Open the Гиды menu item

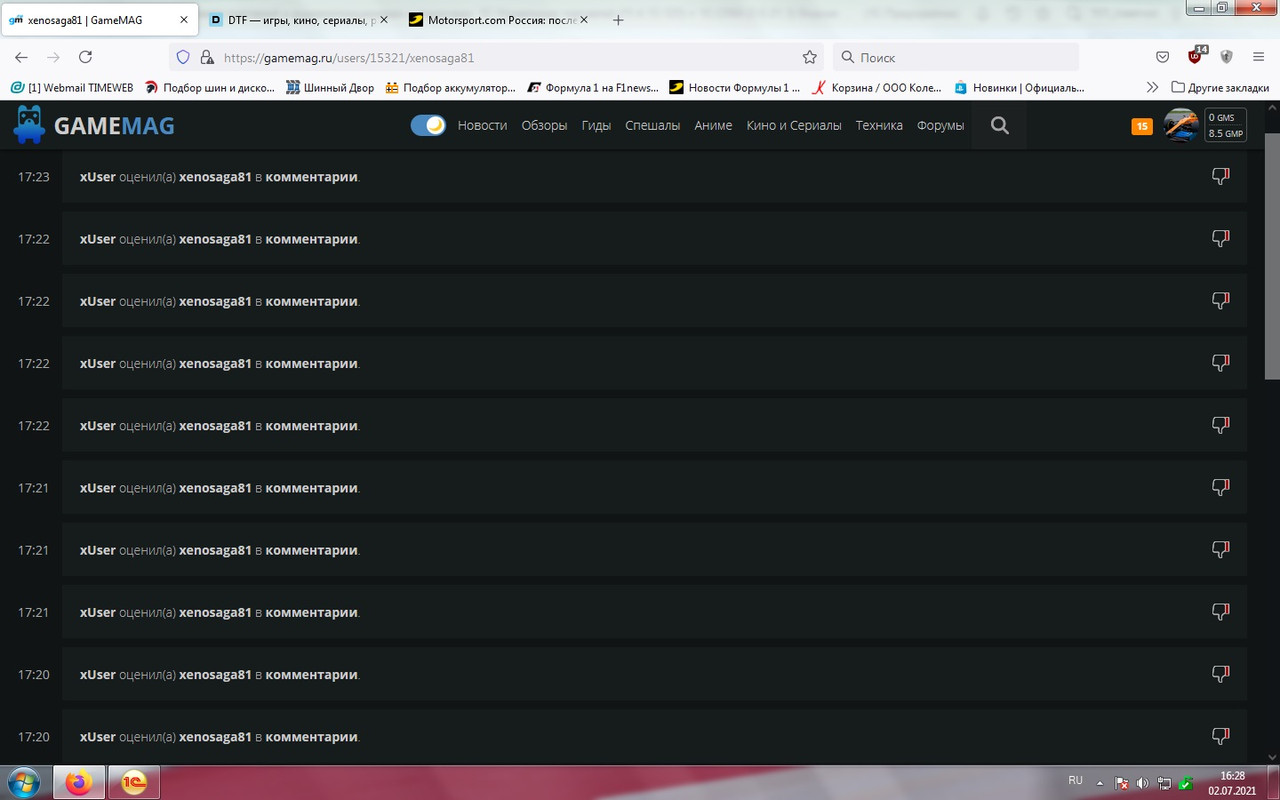click(x=596, y=125)
